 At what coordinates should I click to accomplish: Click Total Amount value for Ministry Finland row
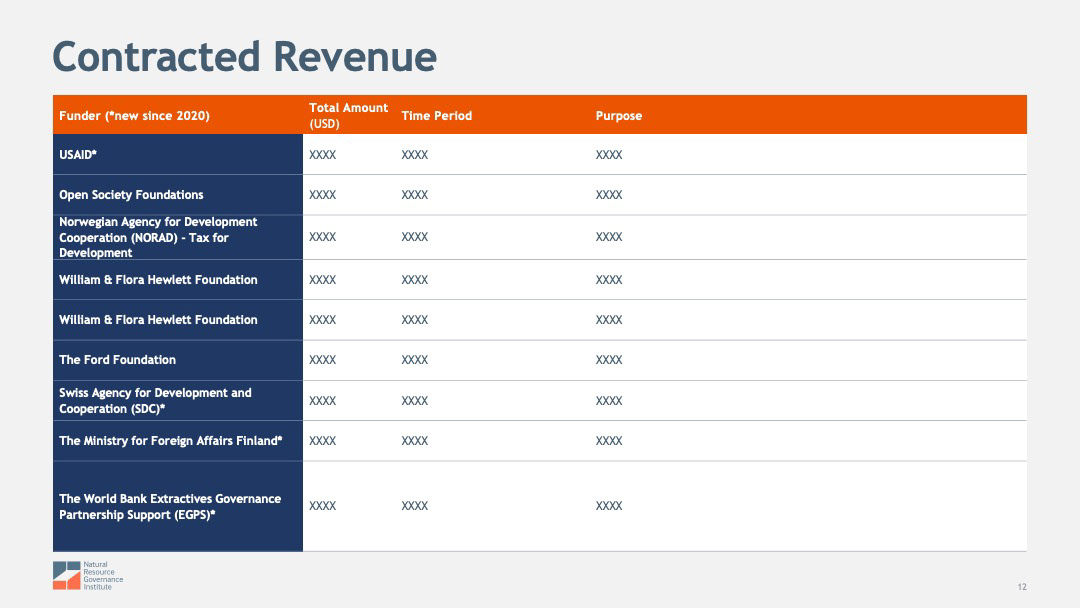322,441
